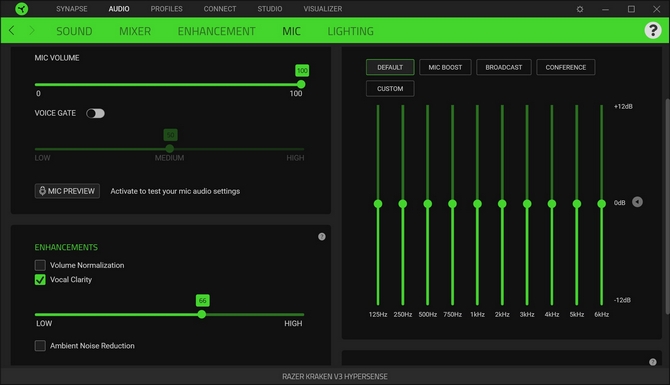The height and width of the screenshot is (385, 670).
Task: Click the 66 value badge above vocal clarity
Action: (203, 300)
